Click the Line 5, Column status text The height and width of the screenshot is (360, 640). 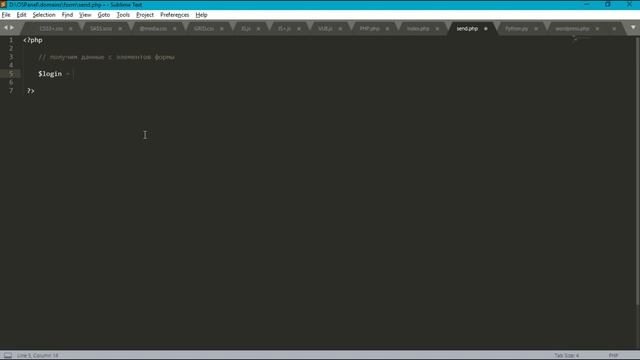38,356
